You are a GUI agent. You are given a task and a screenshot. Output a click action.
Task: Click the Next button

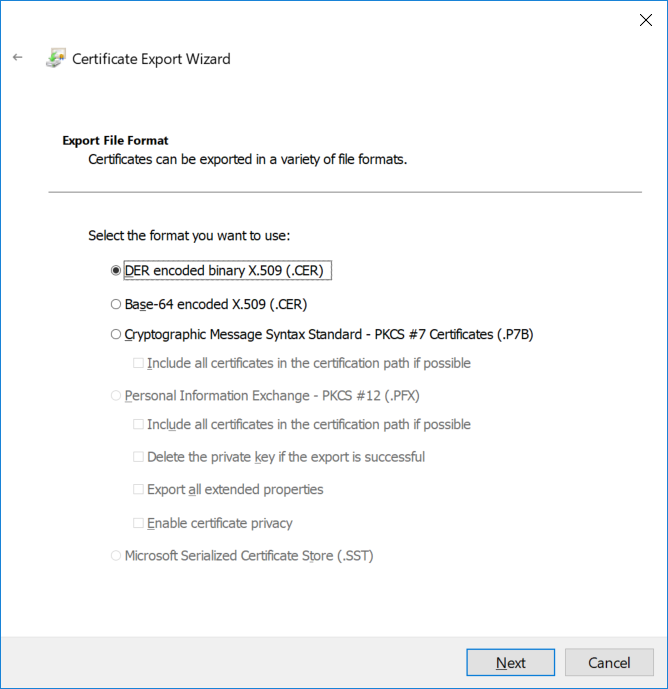coord(511,662)
